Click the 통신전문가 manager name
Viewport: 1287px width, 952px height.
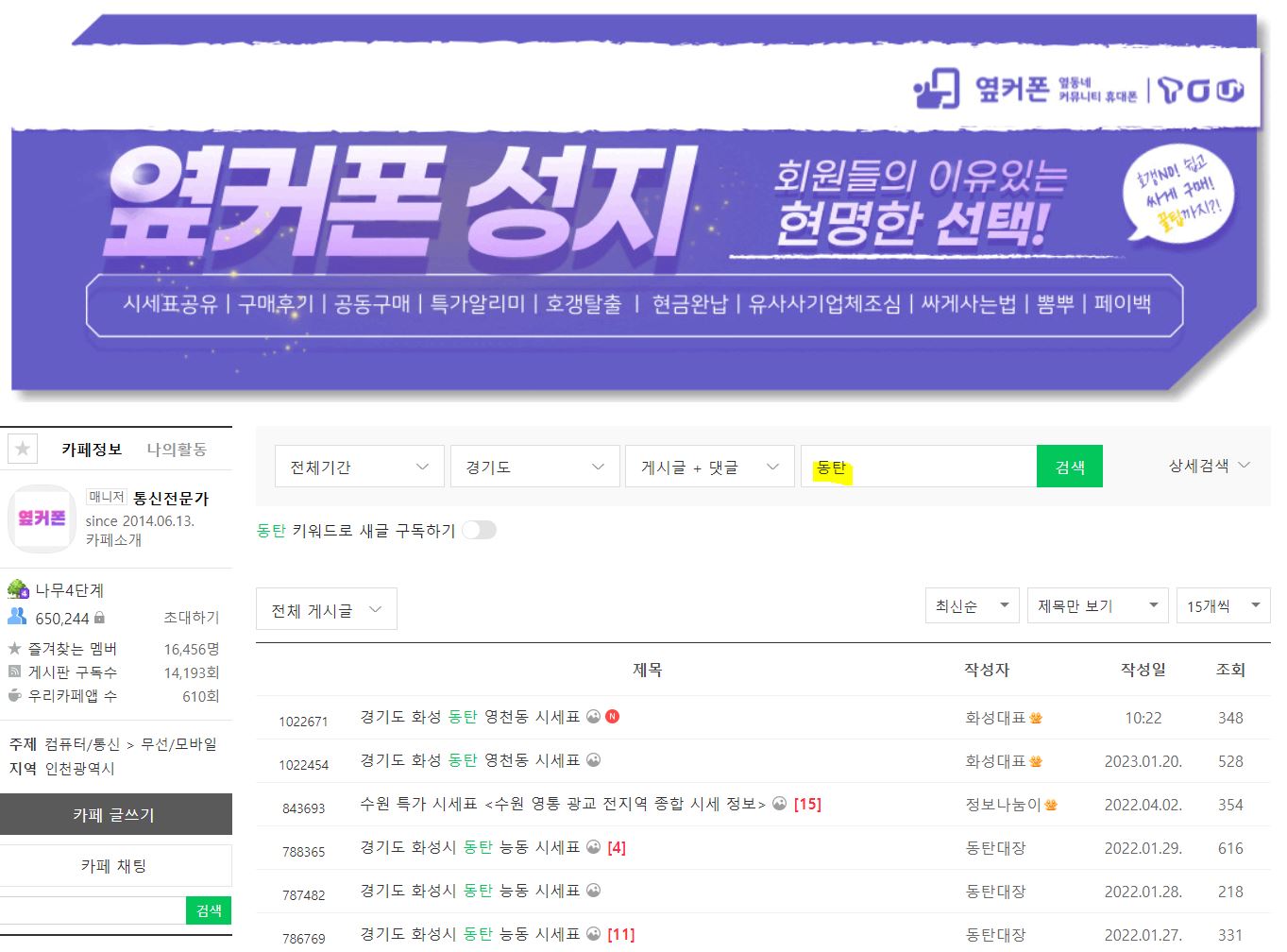(x=171, y=498)
